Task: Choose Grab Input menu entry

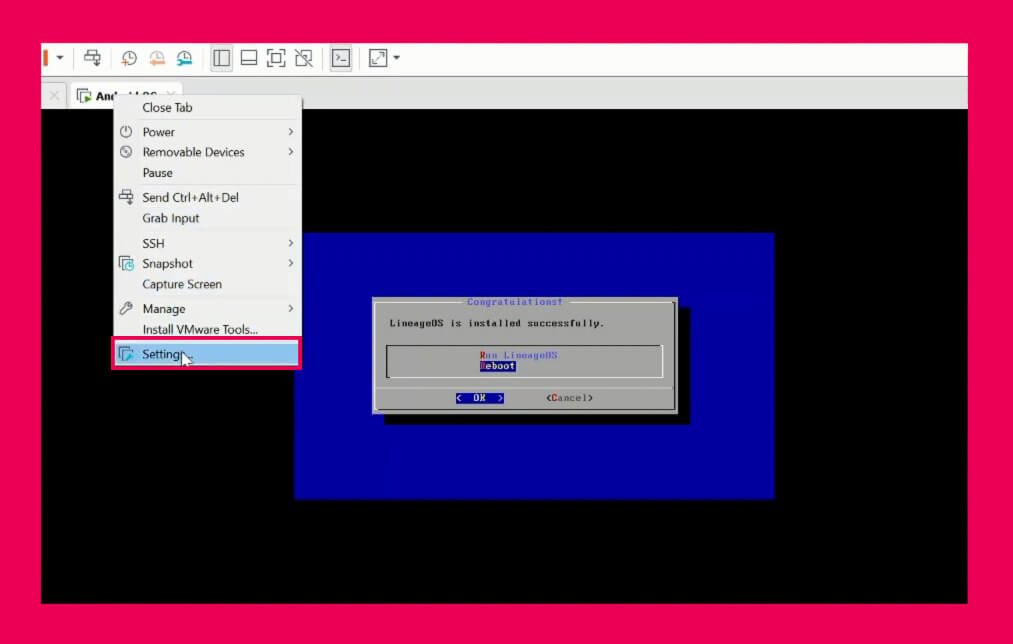Action: pos(208,218)
